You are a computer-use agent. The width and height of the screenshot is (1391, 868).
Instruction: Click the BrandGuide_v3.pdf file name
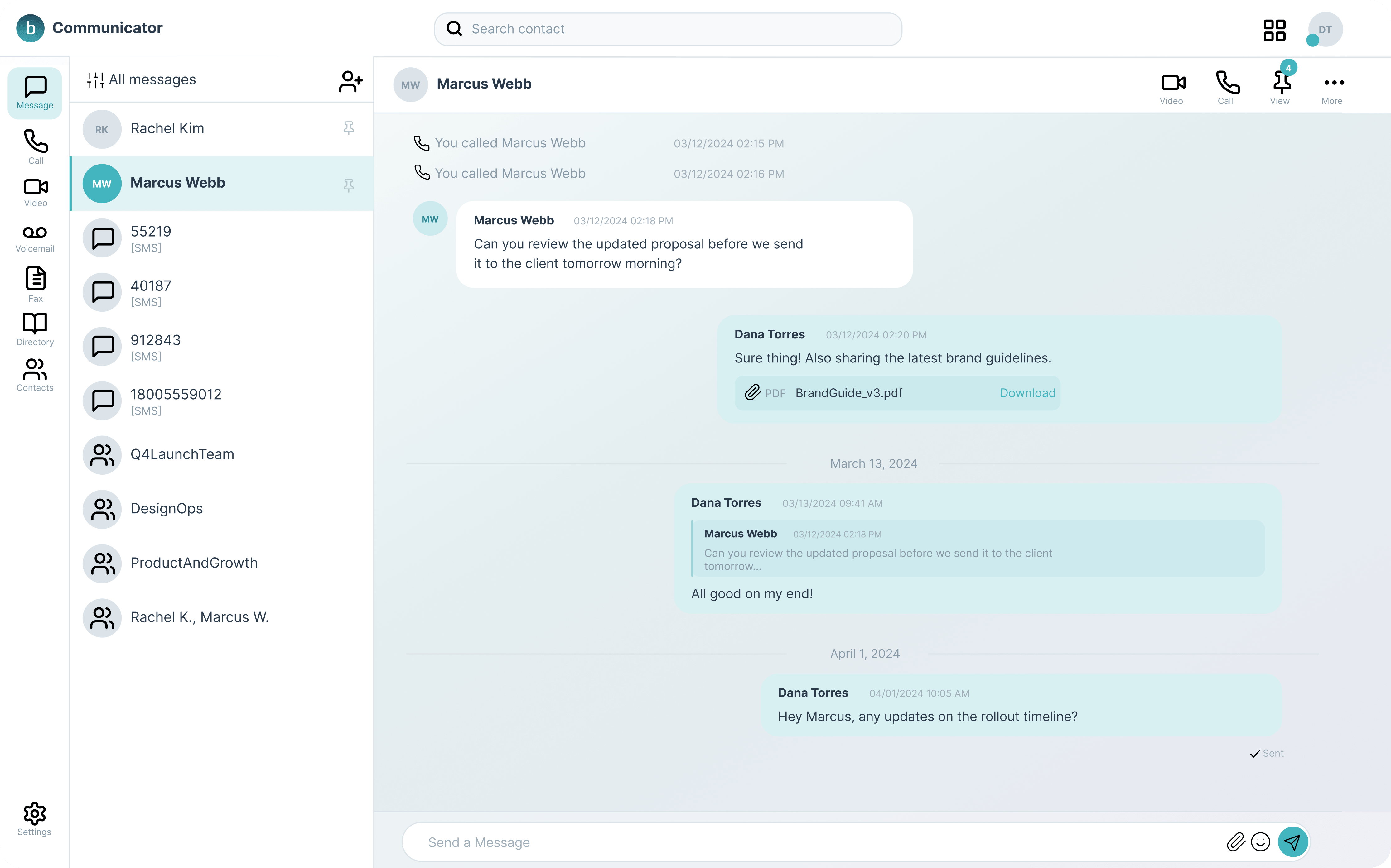click(x=849, y=393)
